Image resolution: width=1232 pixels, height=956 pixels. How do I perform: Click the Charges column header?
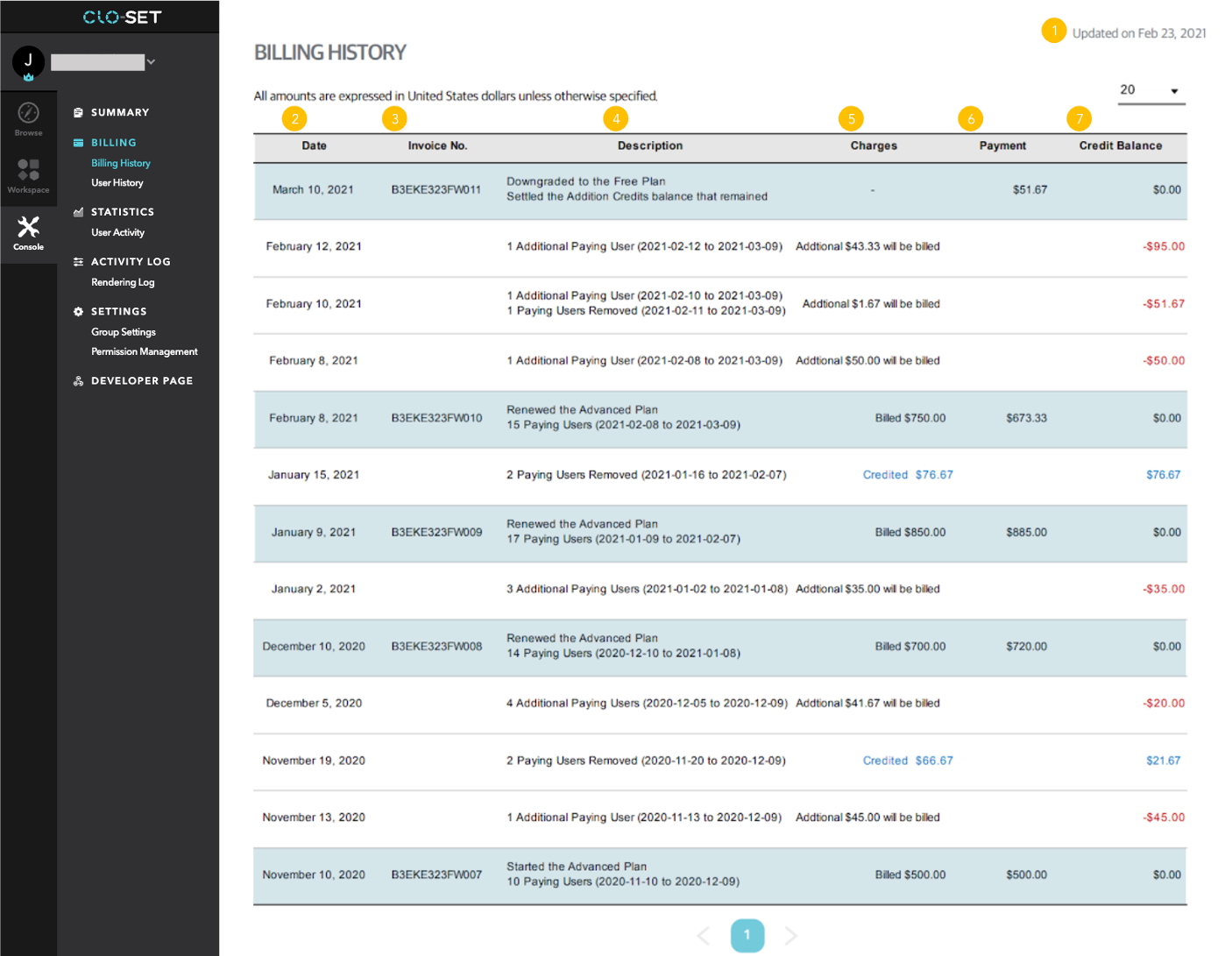(874, 146)
